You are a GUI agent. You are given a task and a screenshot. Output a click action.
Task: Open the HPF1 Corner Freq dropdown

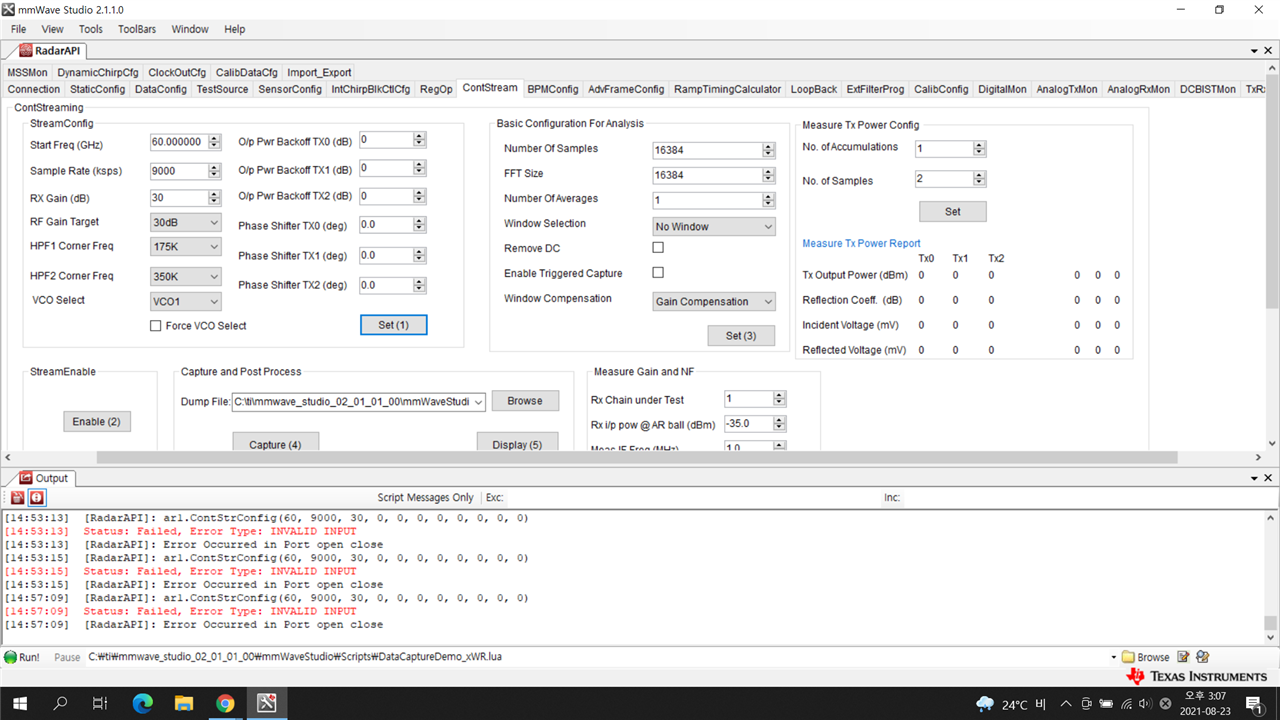186,246
